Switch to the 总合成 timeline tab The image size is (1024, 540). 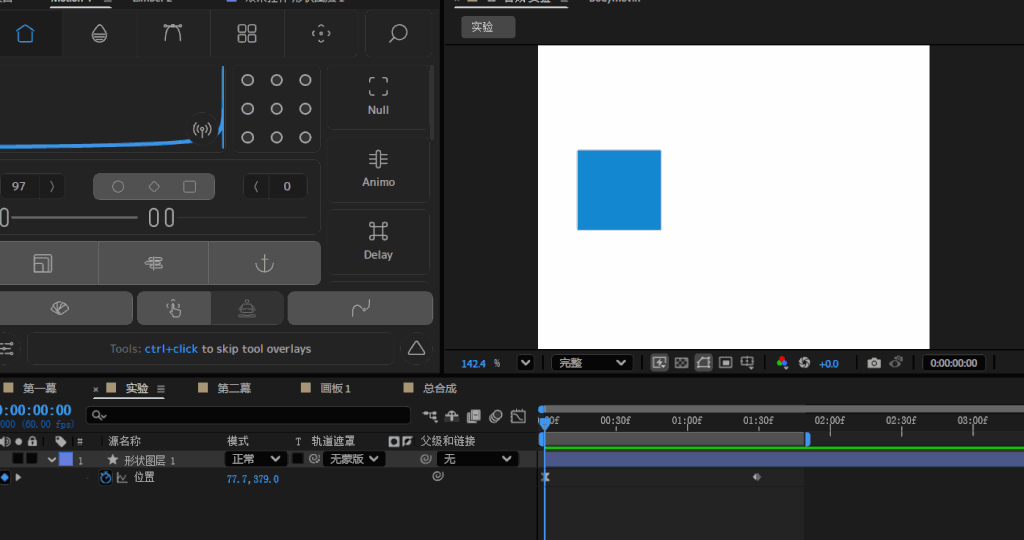(x=440, y=389)
